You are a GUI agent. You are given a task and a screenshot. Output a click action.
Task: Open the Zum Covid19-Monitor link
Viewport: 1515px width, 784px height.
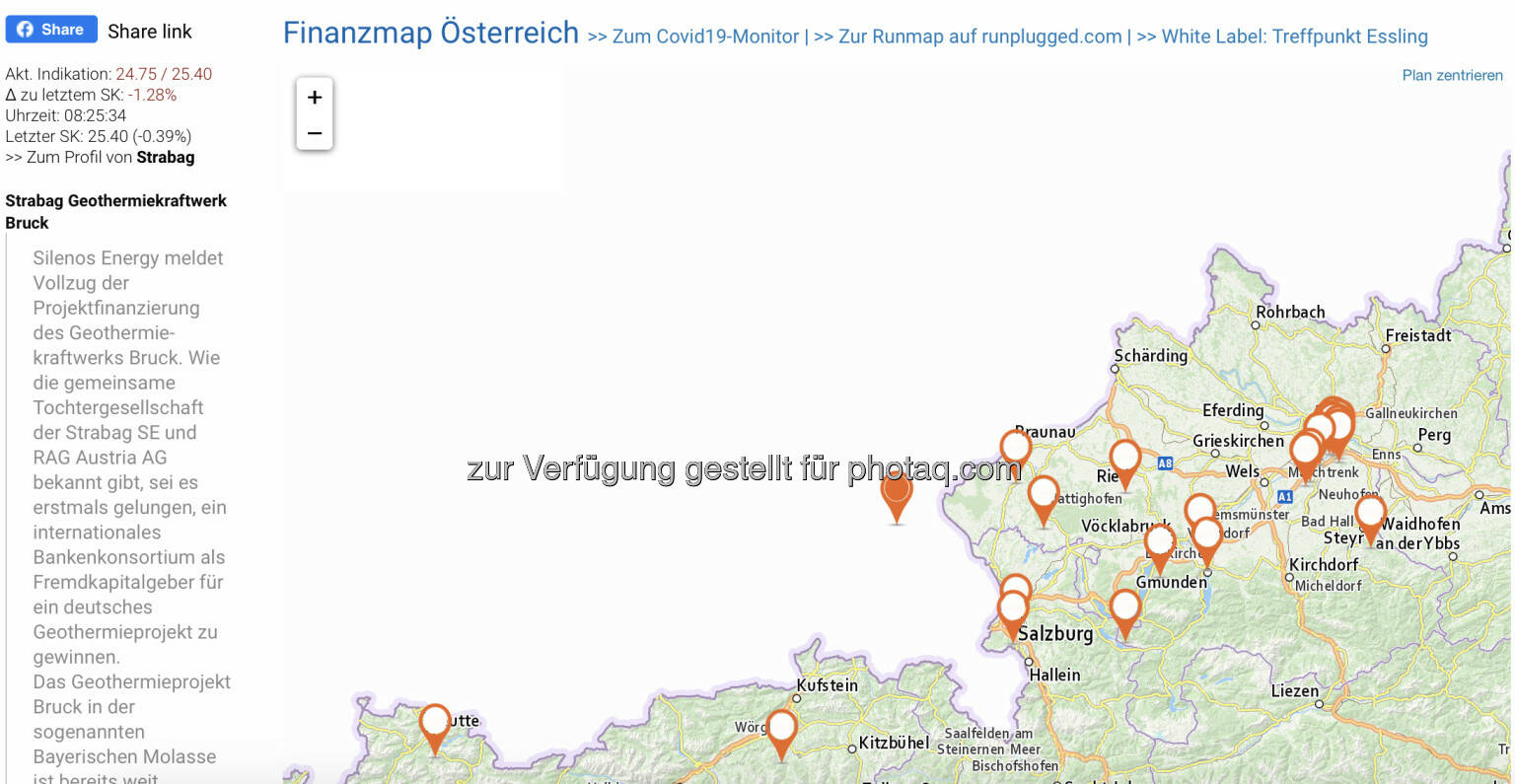coord(705,36)
